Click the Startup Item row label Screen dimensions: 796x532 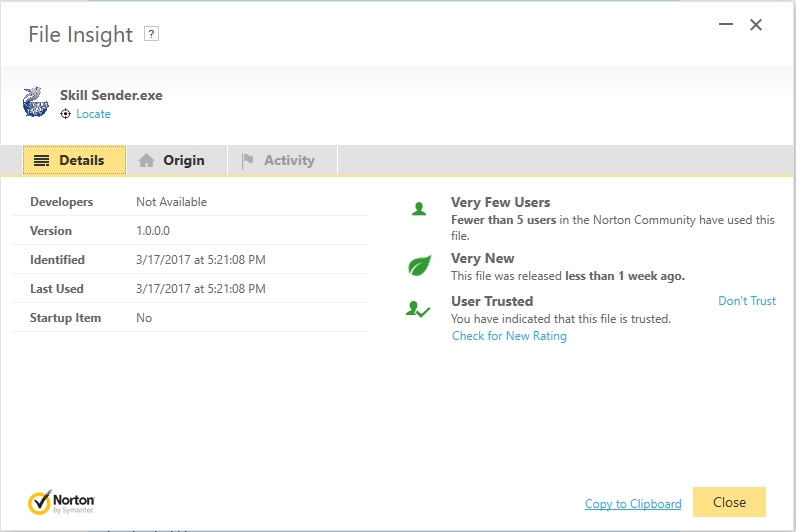point(65,317)
